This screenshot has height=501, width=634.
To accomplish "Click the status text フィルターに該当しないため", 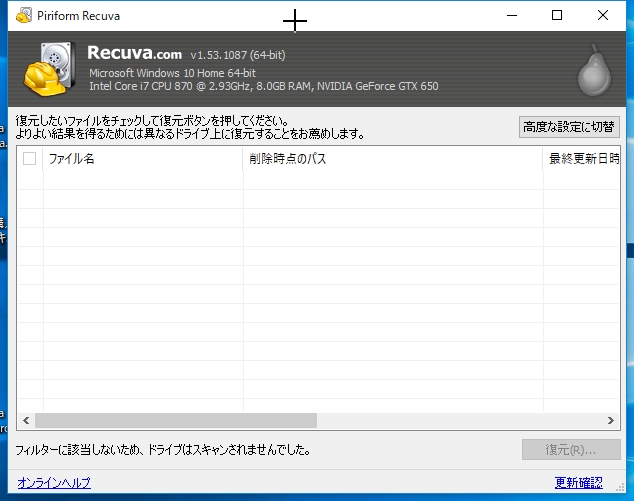I will 163,450.
